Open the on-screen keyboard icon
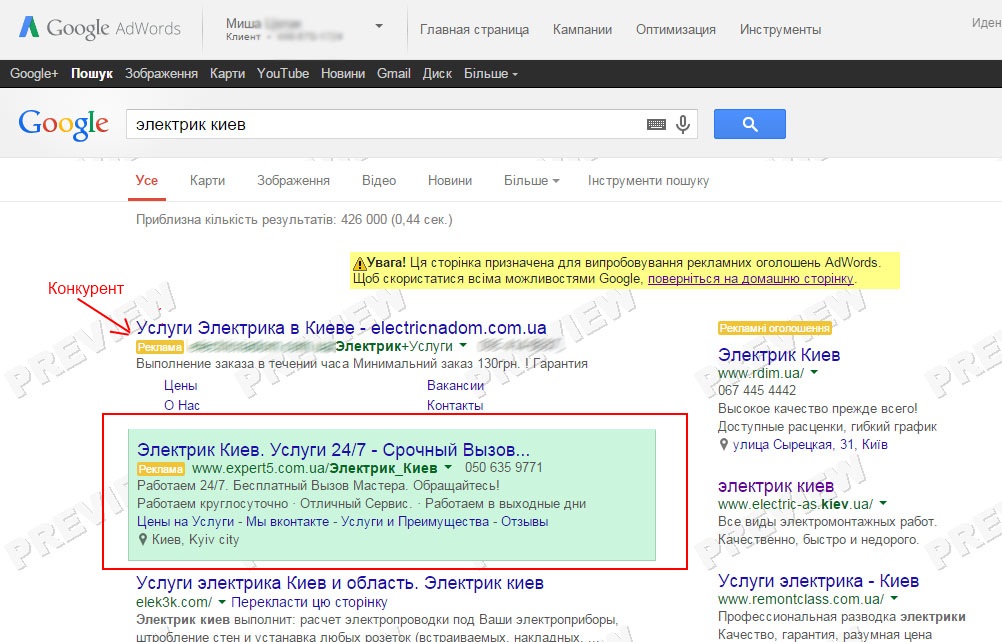The width and height of the screenshot is (1002, 642). click(656, 125)
